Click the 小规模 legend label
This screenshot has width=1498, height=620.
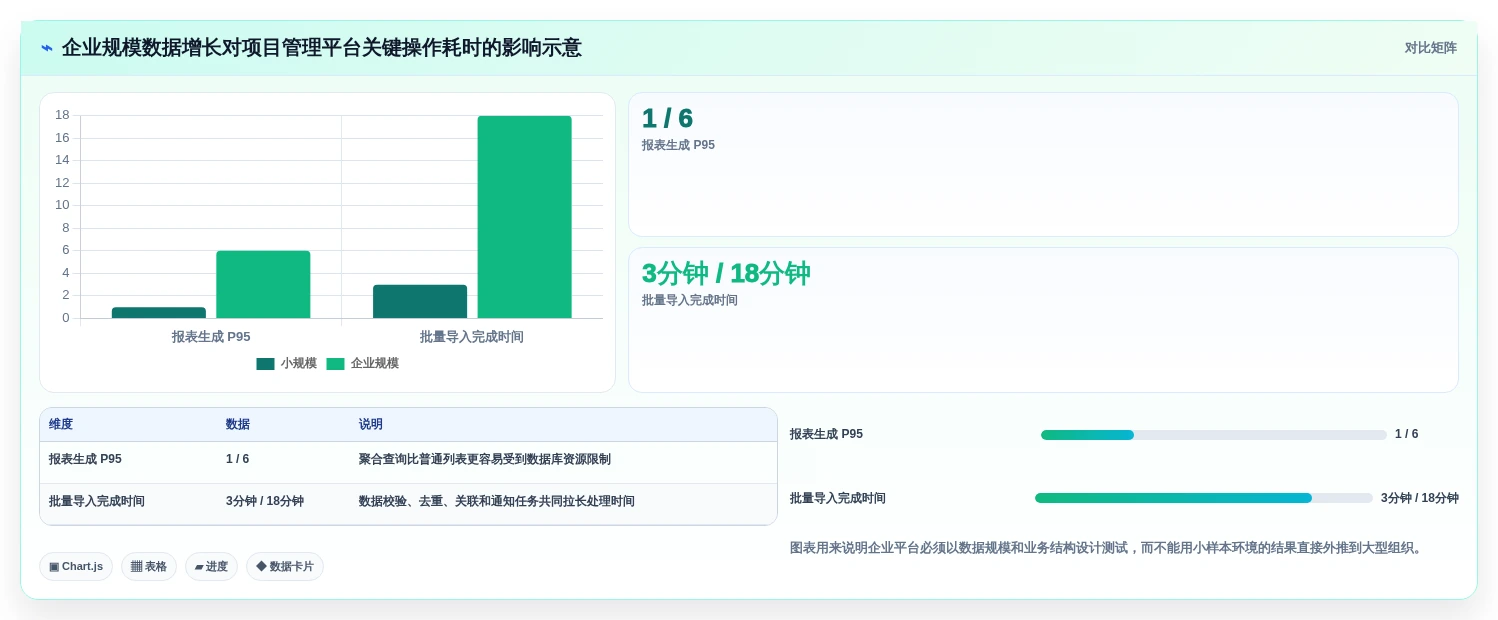tap(299, 364)
